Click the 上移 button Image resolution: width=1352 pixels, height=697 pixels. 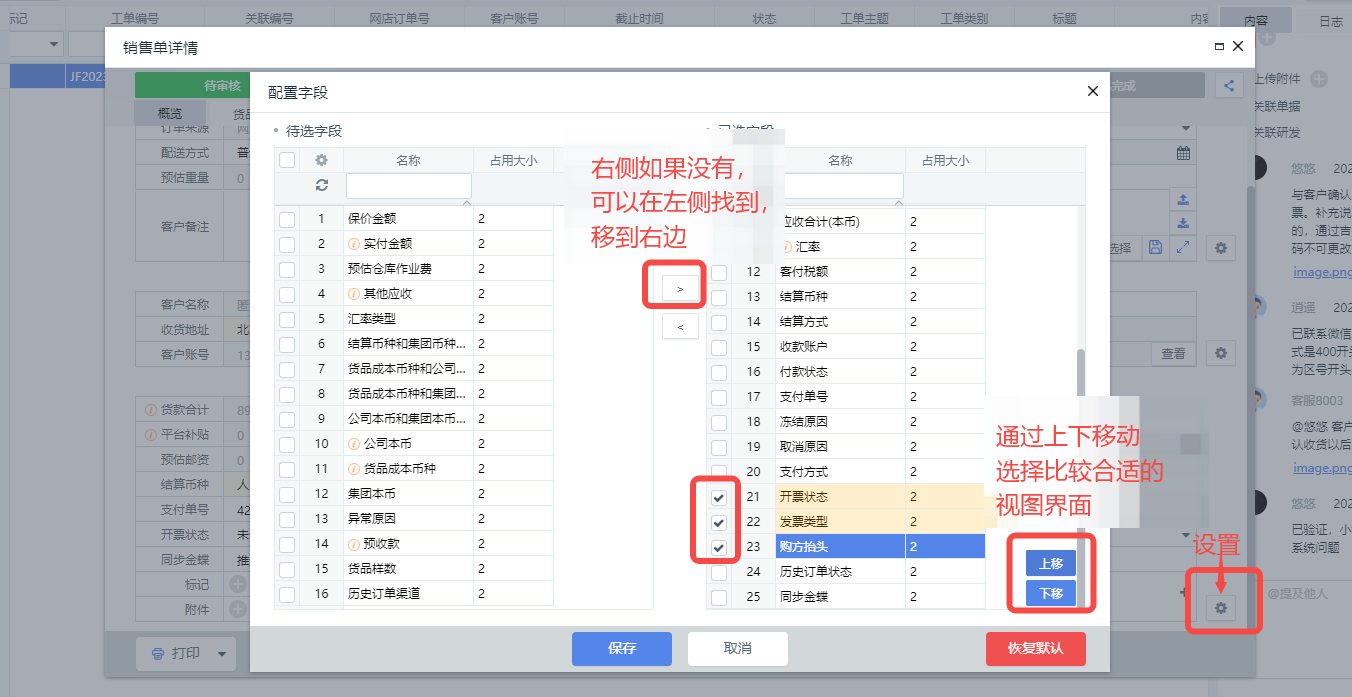1050,563
